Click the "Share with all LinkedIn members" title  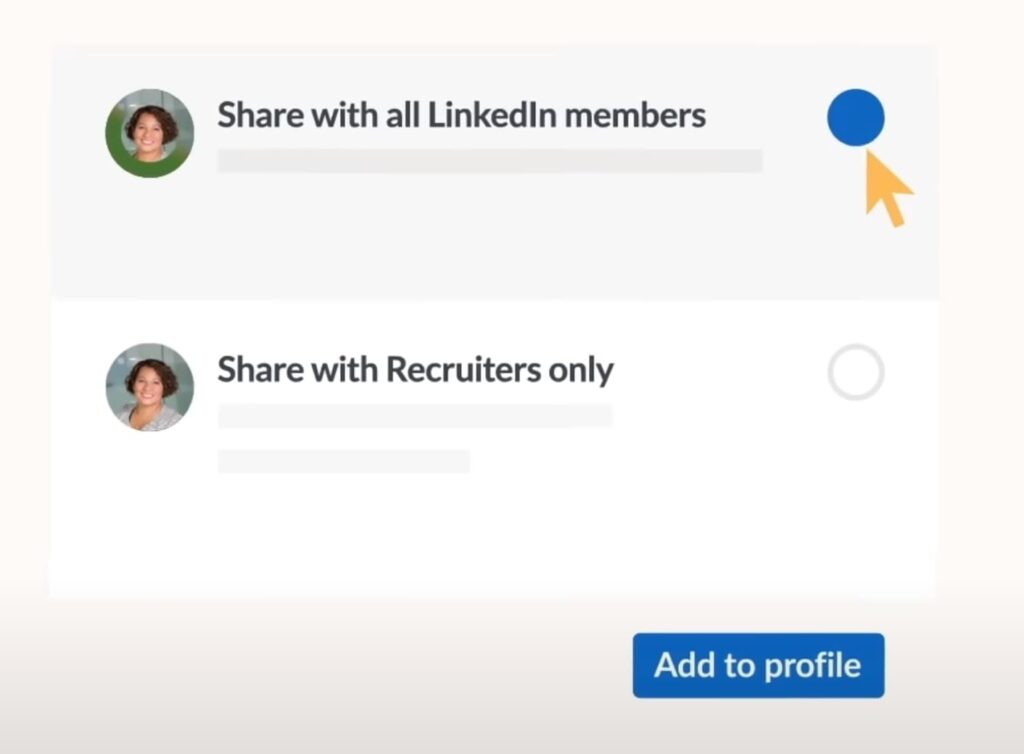pyautogui.click(x=461, y=116)
